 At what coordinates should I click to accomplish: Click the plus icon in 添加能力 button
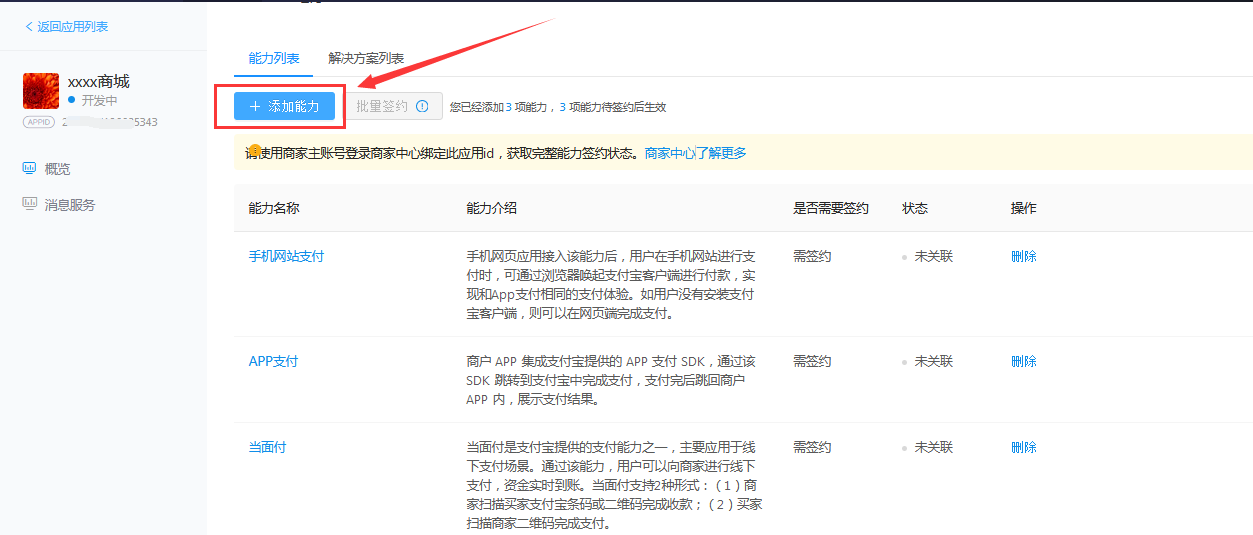tap(255, 106)
